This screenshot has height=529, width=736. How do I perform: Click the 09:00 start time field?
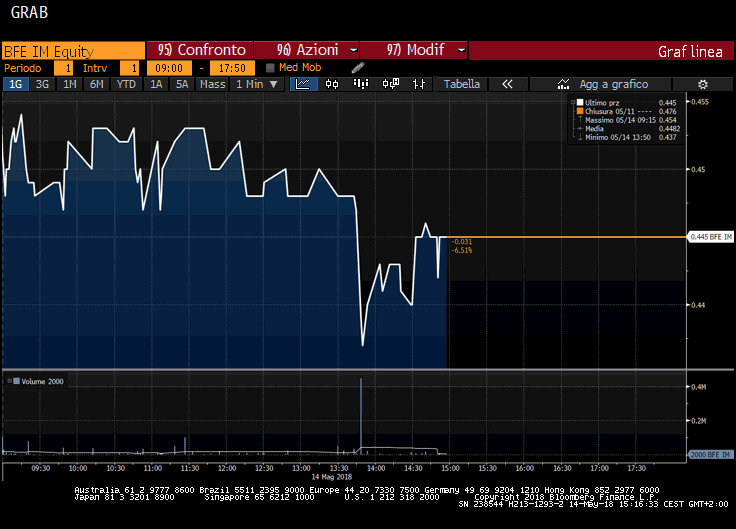click(169, 68)
